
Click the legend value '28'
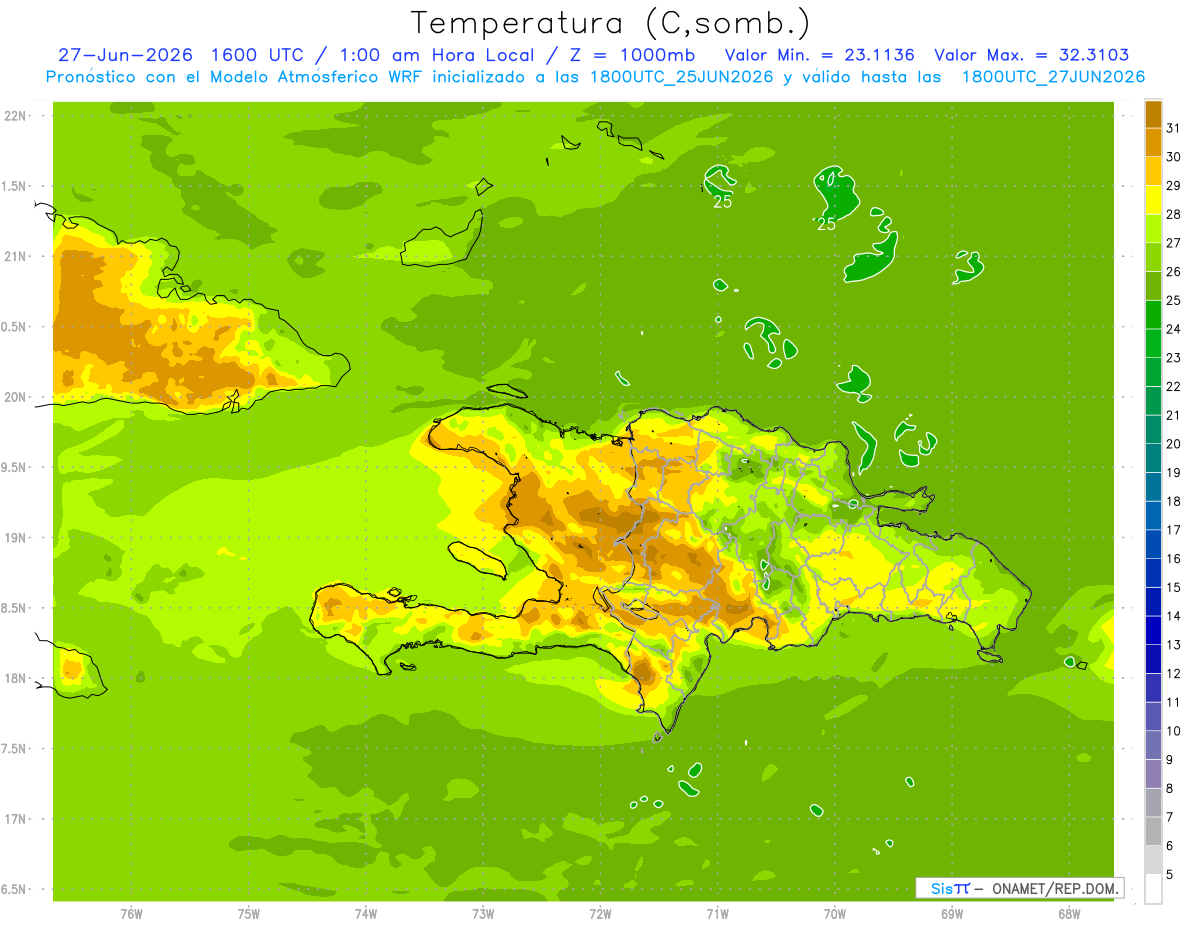pos(1174,214)
